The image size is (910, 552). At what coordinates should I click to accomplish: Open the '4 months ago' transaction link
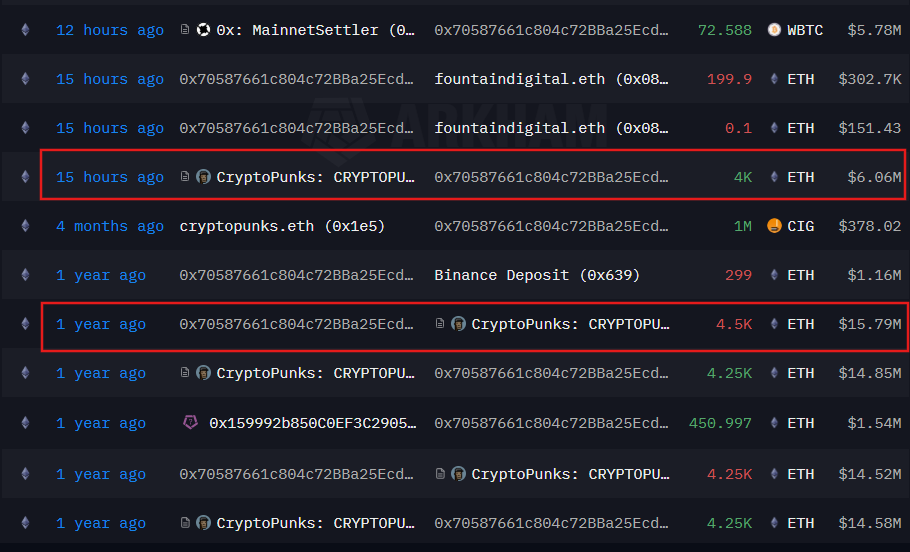110,226
